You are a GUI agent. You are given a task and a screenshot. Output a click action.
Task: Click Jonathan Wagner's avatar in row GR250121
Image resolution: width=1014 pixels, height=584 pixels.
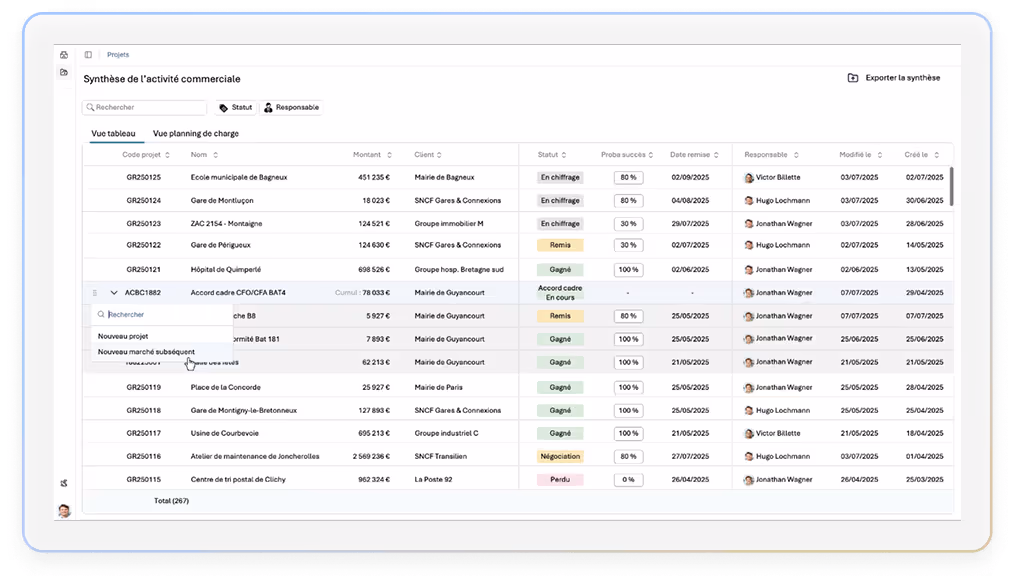coord(749,270)
